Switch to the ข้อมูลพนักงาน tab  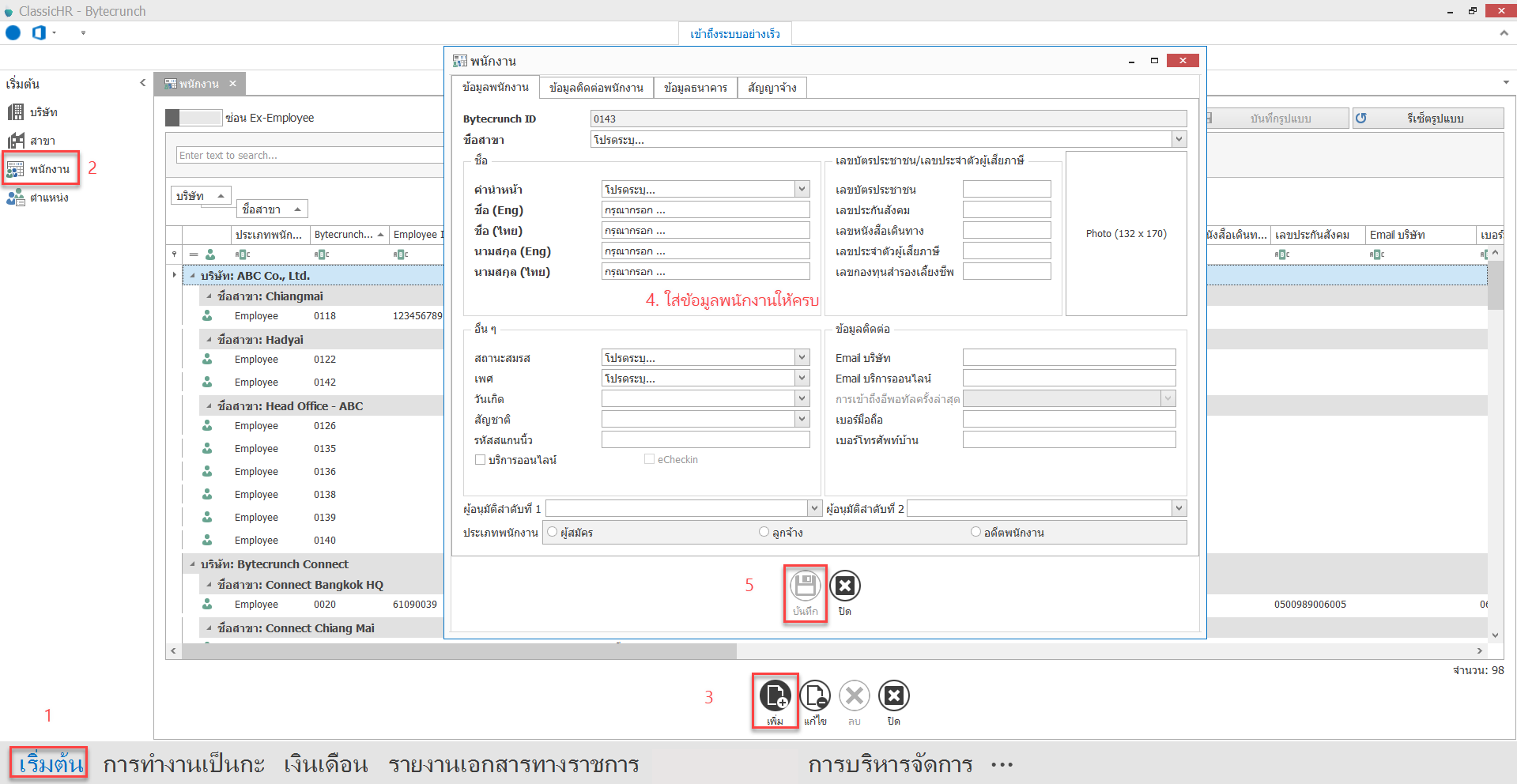(x=496, y=87)
